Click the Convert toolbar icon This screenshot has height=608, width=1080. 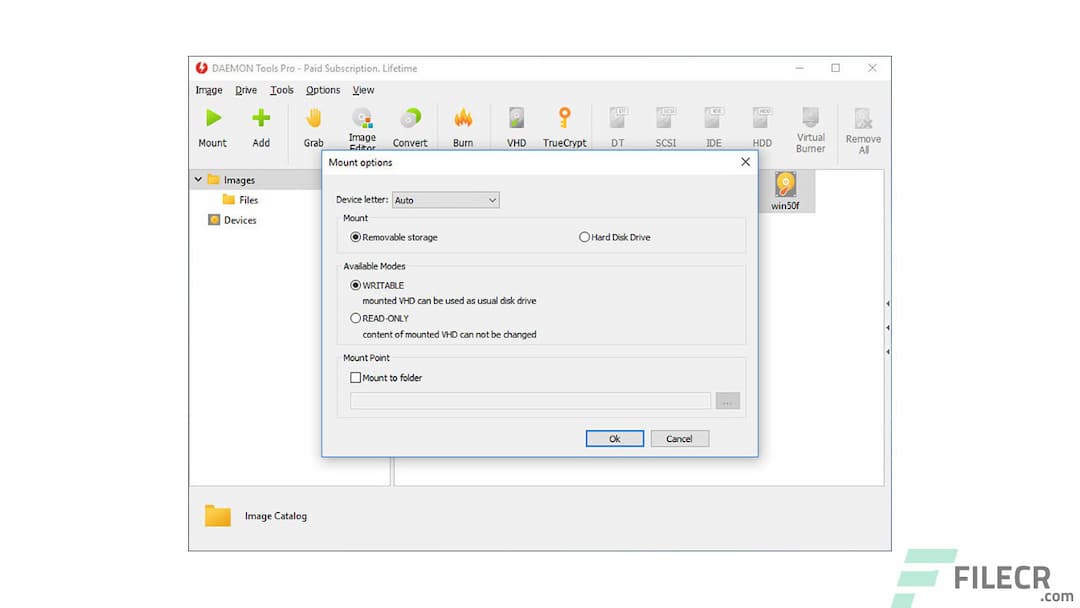(410, 125)
